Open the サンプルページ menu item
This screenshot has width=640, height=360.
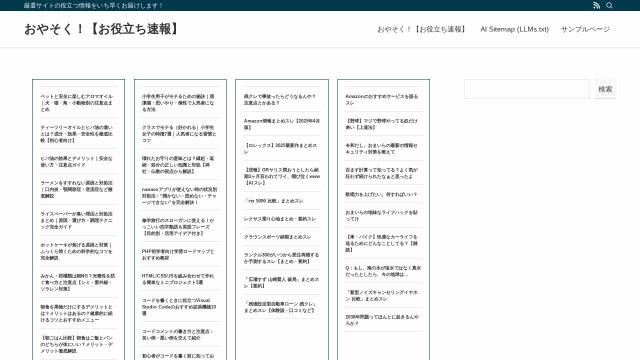(x=585, y=29)
